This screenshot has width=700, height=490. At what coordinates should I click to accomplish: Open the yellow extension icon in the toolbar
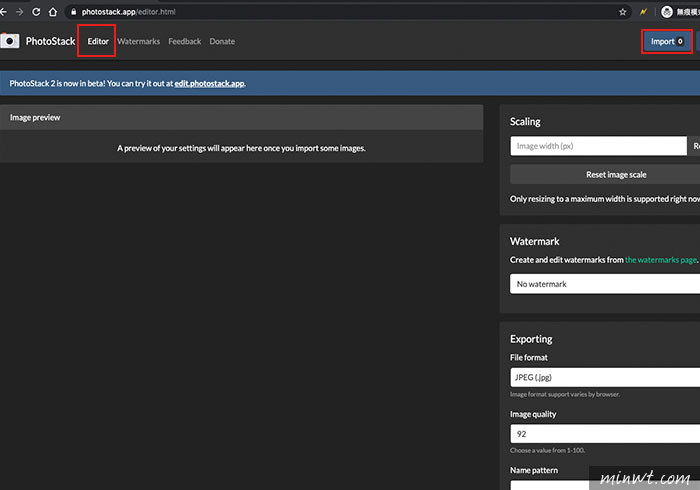tap(643, 12)
